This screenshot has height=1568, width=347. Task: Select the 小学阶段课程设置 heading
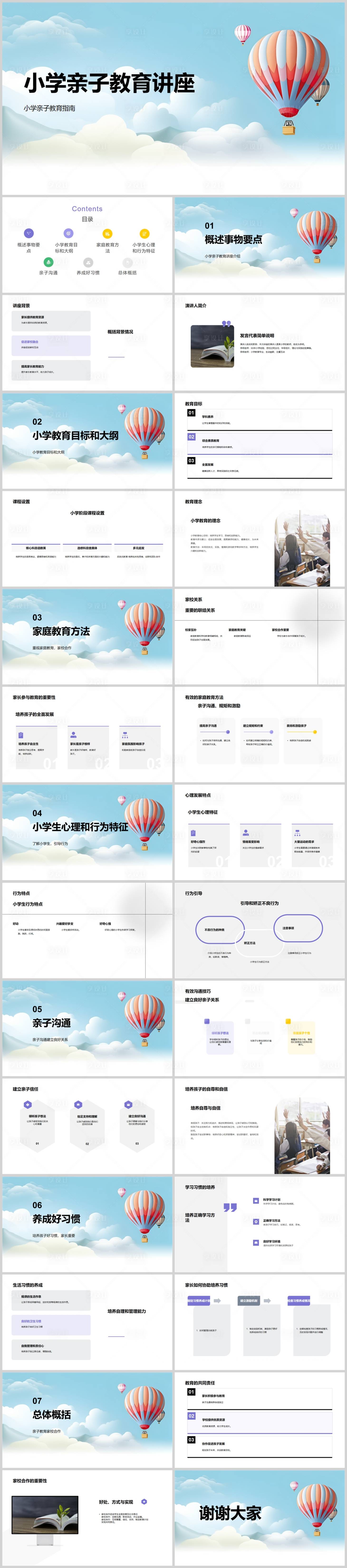pyautogui.click(x=87, y=513)
